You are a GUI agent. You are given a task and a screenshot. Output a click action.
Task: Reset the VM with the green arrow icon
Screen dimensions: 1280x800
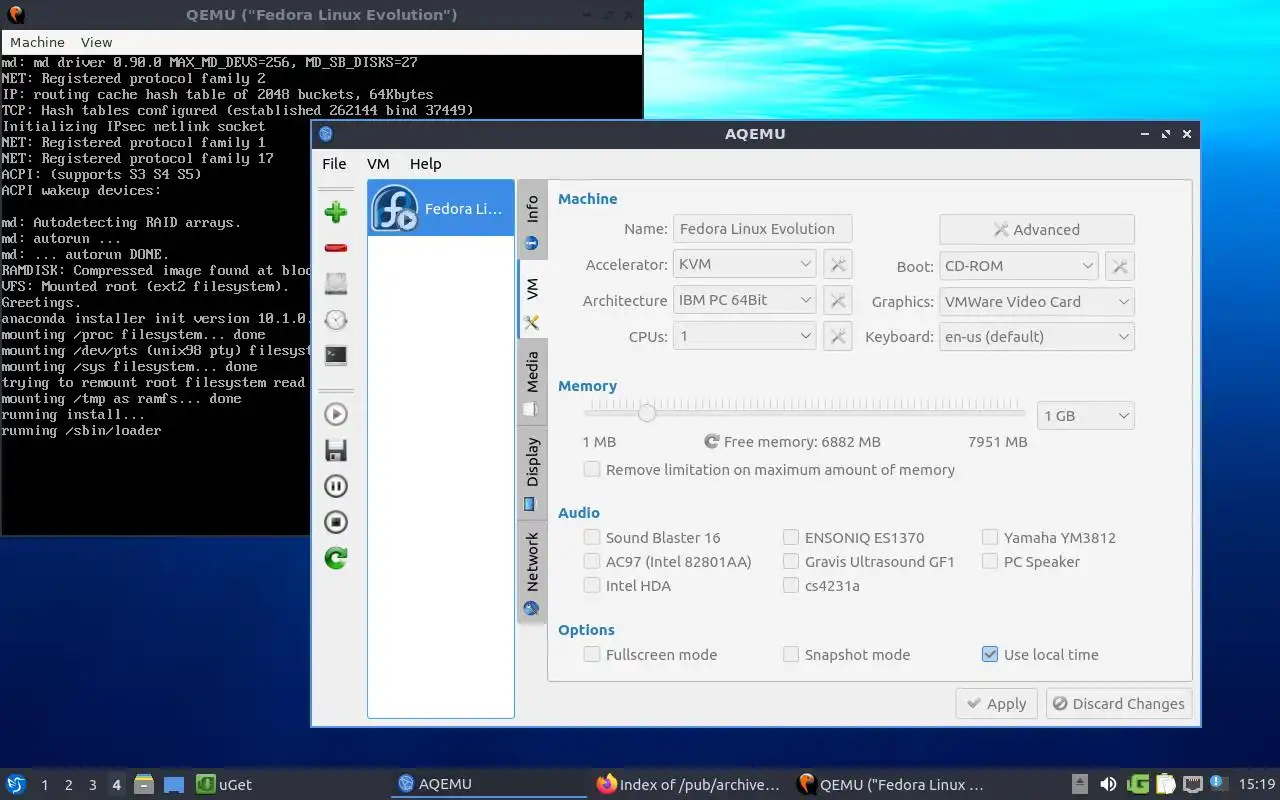coord(336,558)
